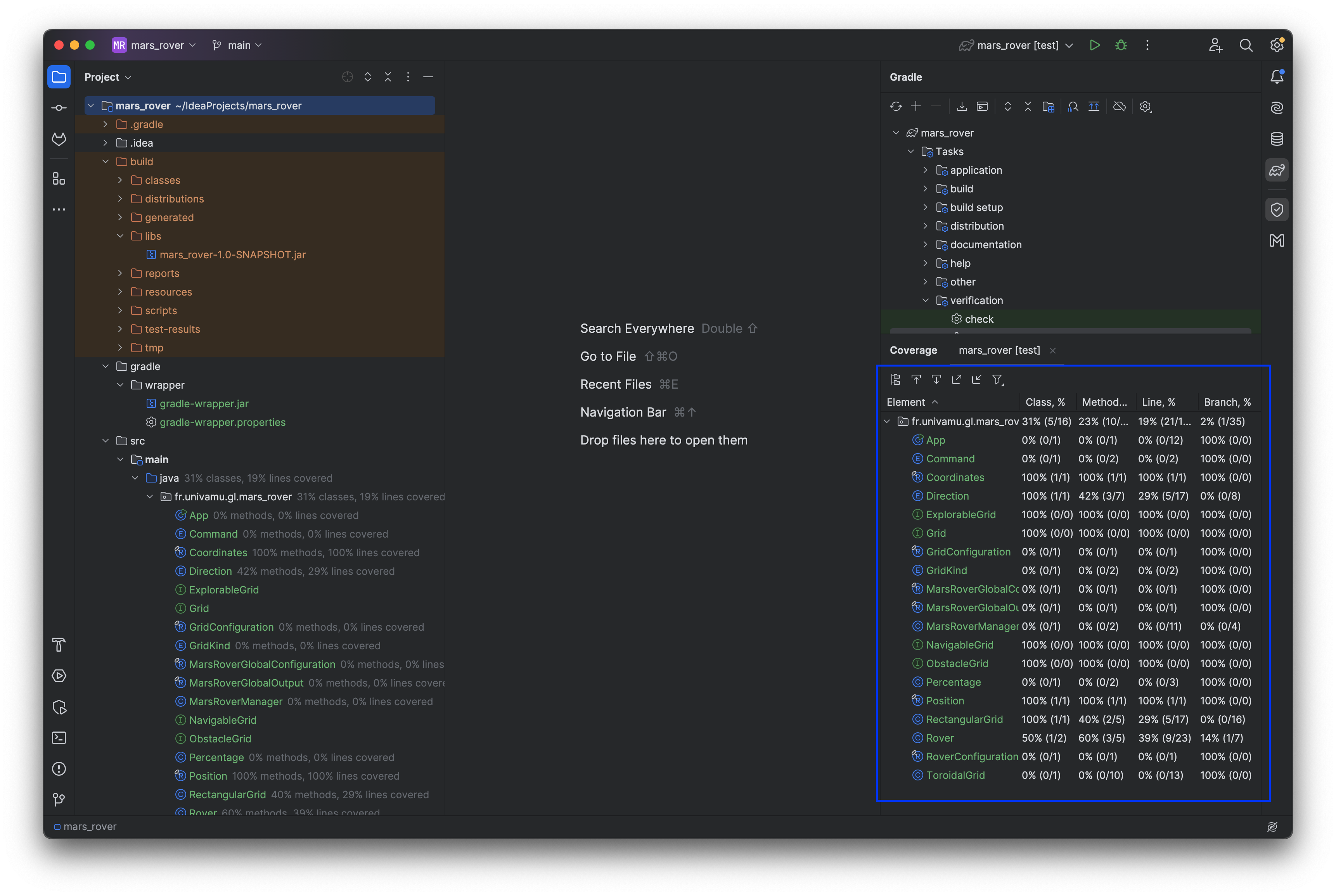Image resolution: width=1336 pixels, height=896 pixels.
Task: Collapse the Gradle verification tasks node
Action: click(x=926, y=301)
